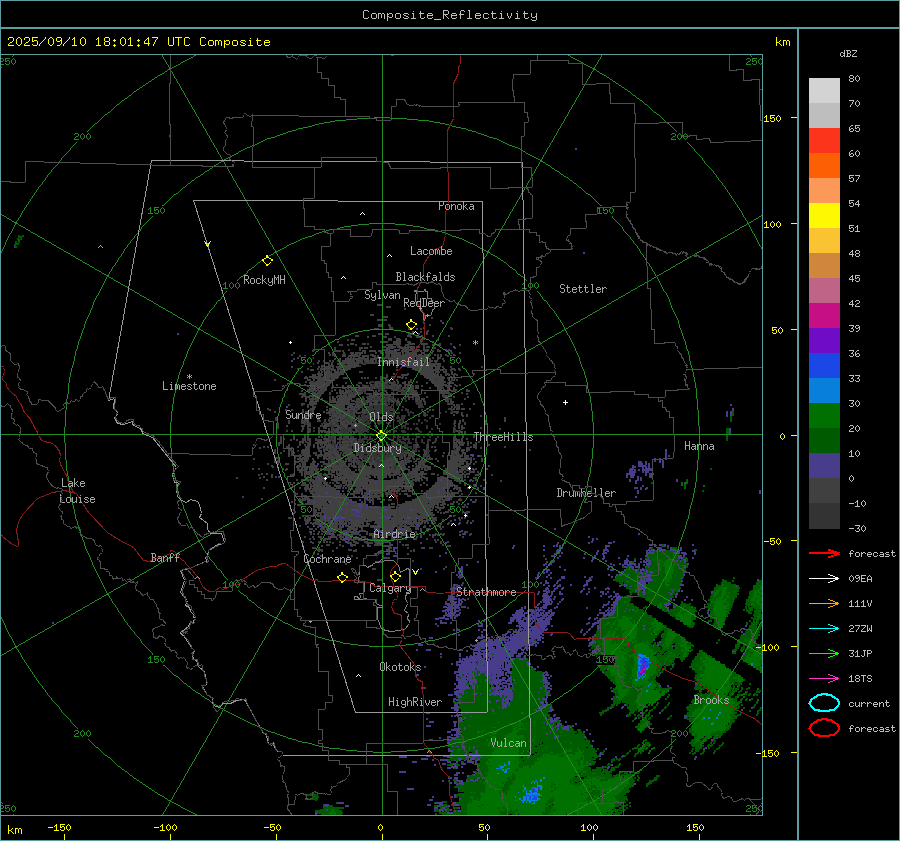
Task: Click the orange 111V arrow icon
Action: (824, 603)
